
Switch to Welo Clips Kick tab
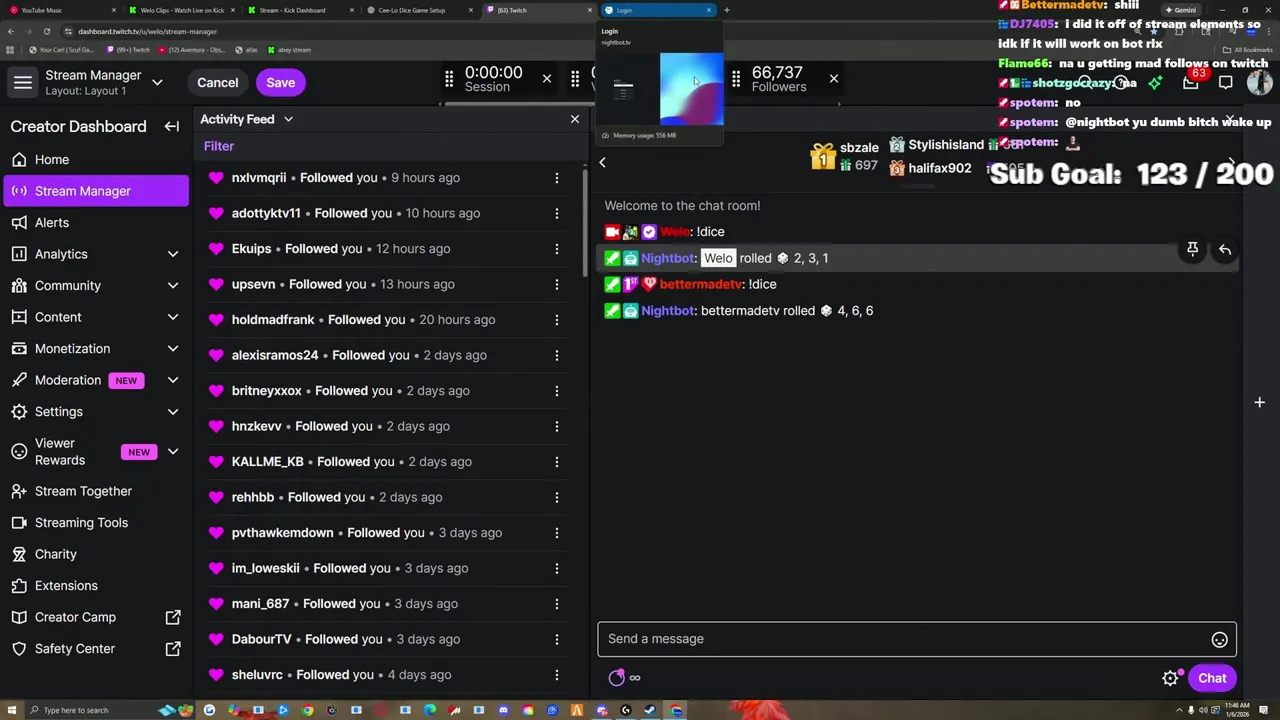click(183, 10)
